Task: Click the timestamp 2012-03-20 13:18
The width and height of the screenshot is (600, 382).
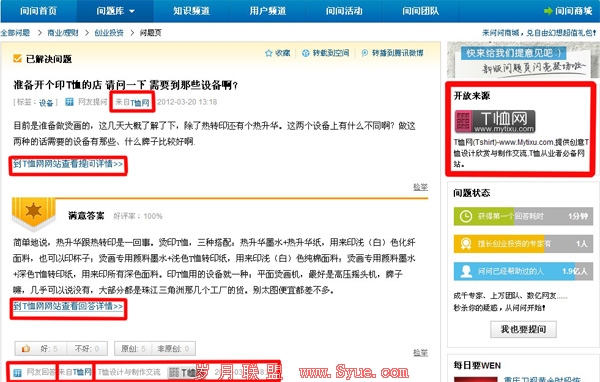Action: click(x=187, y=102)
